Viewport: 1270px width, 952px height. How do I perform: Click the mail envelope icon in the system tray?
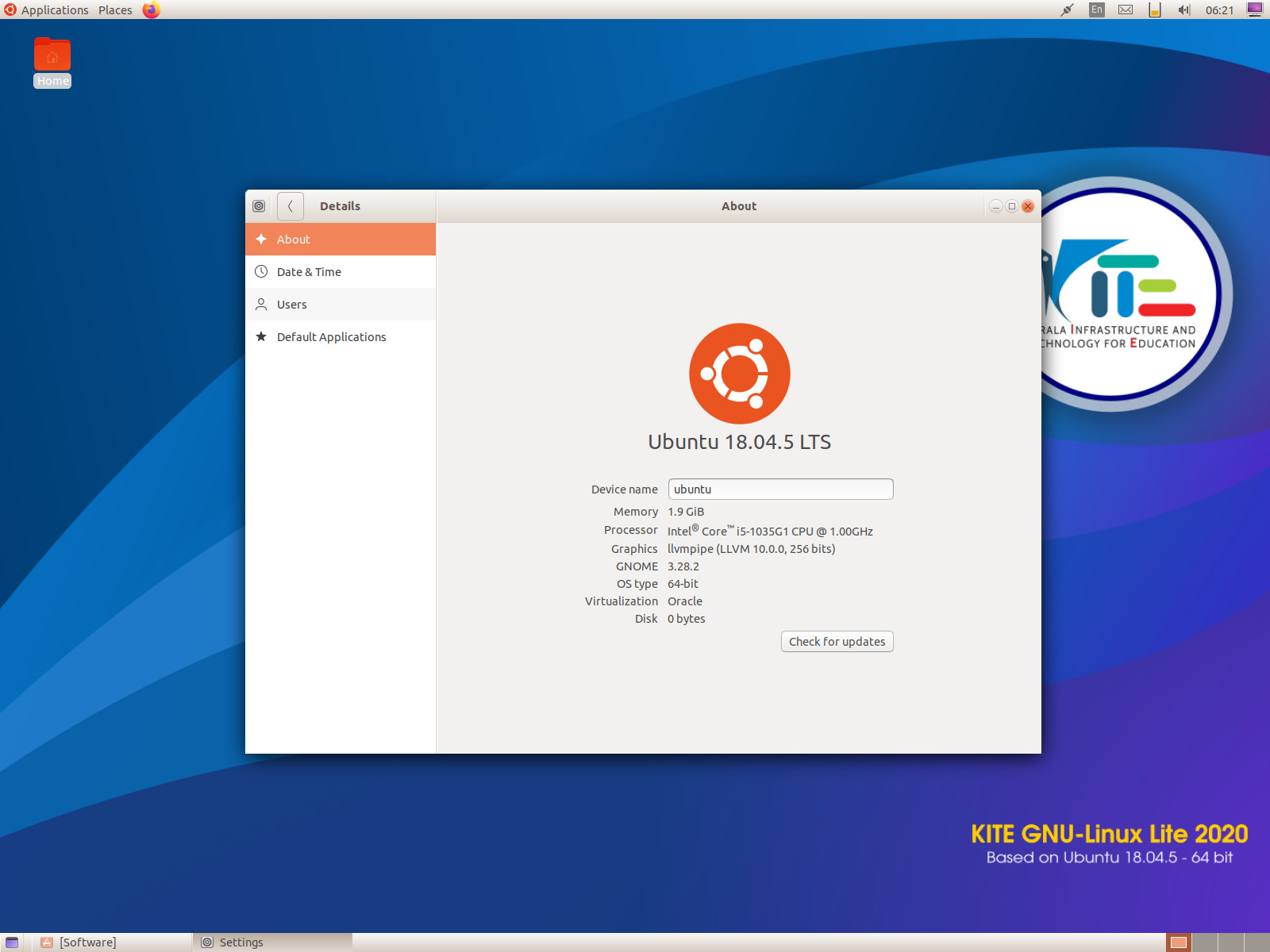(1125, 10)
